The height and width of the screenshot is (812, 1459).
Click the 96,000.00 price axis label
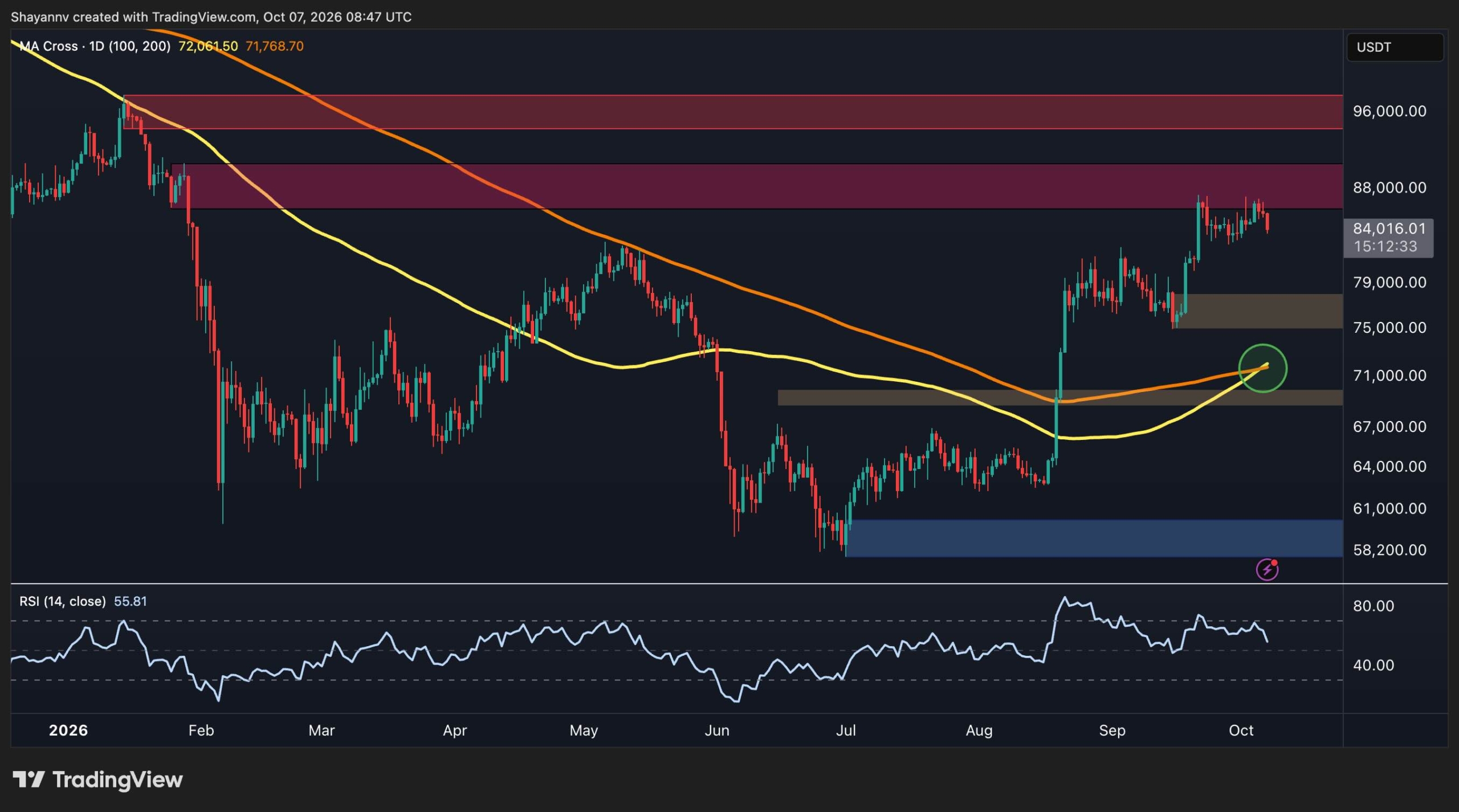tap(1389, 111)
